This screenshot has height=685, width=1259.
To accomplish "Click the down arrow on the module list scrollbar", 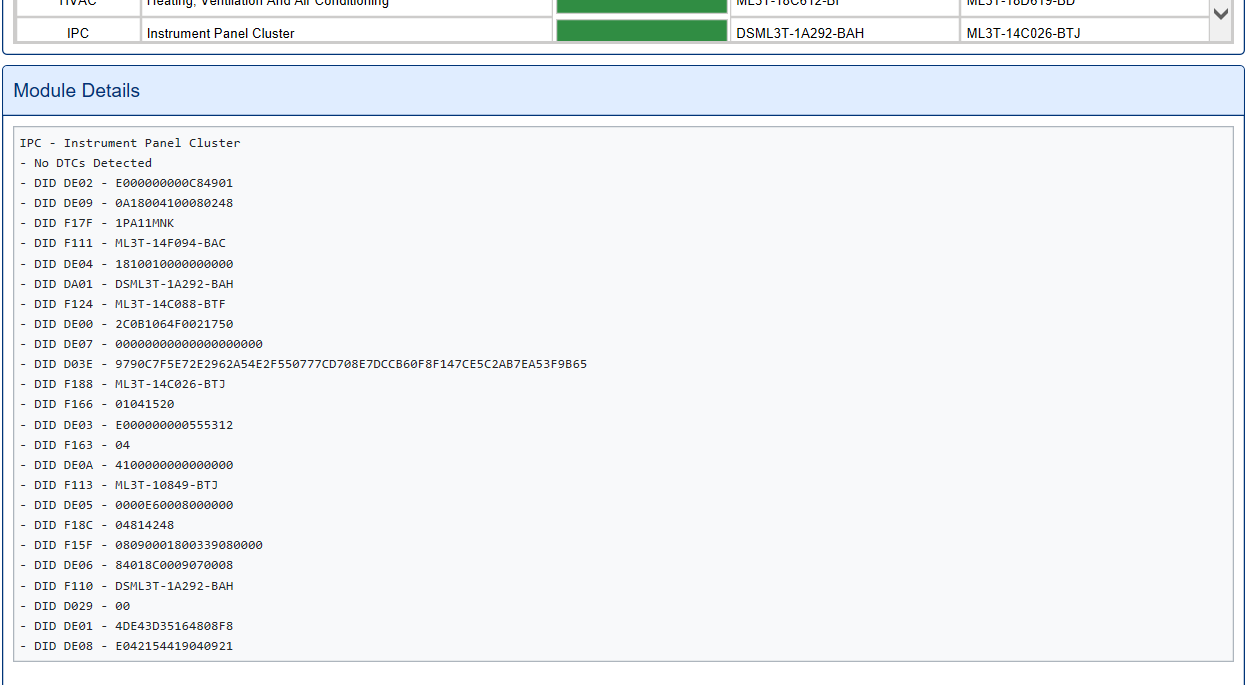I will pyautogui.click(x=1219, y=14).
